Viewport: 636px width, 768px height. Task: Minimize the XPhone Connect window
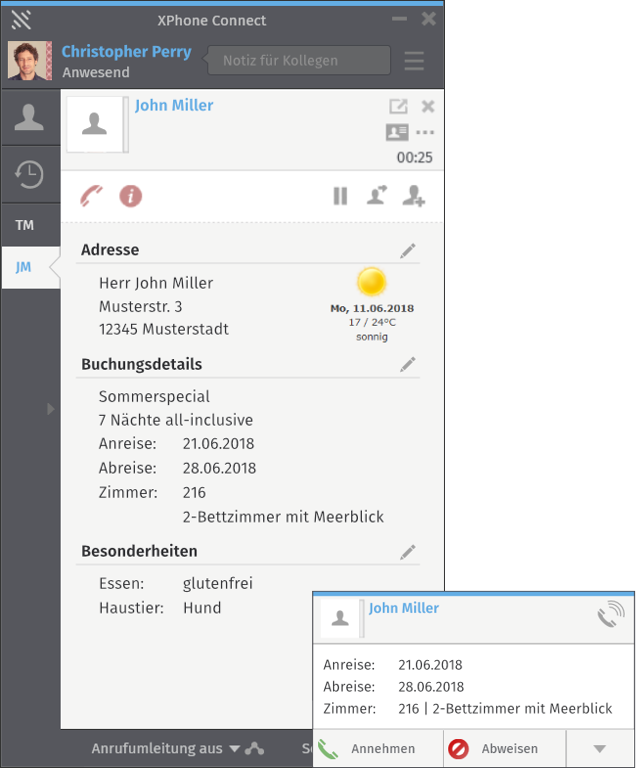(399, 19)
